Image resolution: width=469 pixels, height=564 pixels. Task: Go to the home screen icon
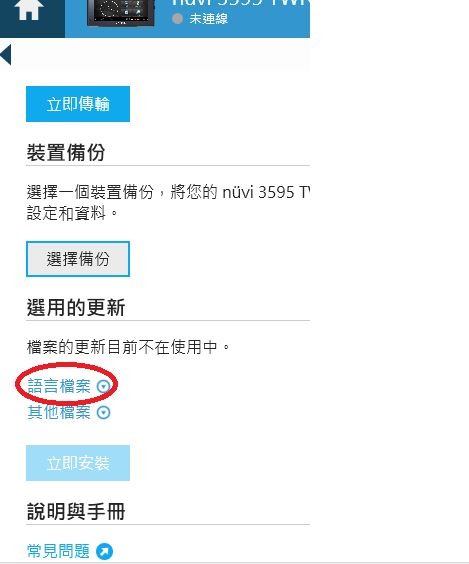(x=29, y=10)
